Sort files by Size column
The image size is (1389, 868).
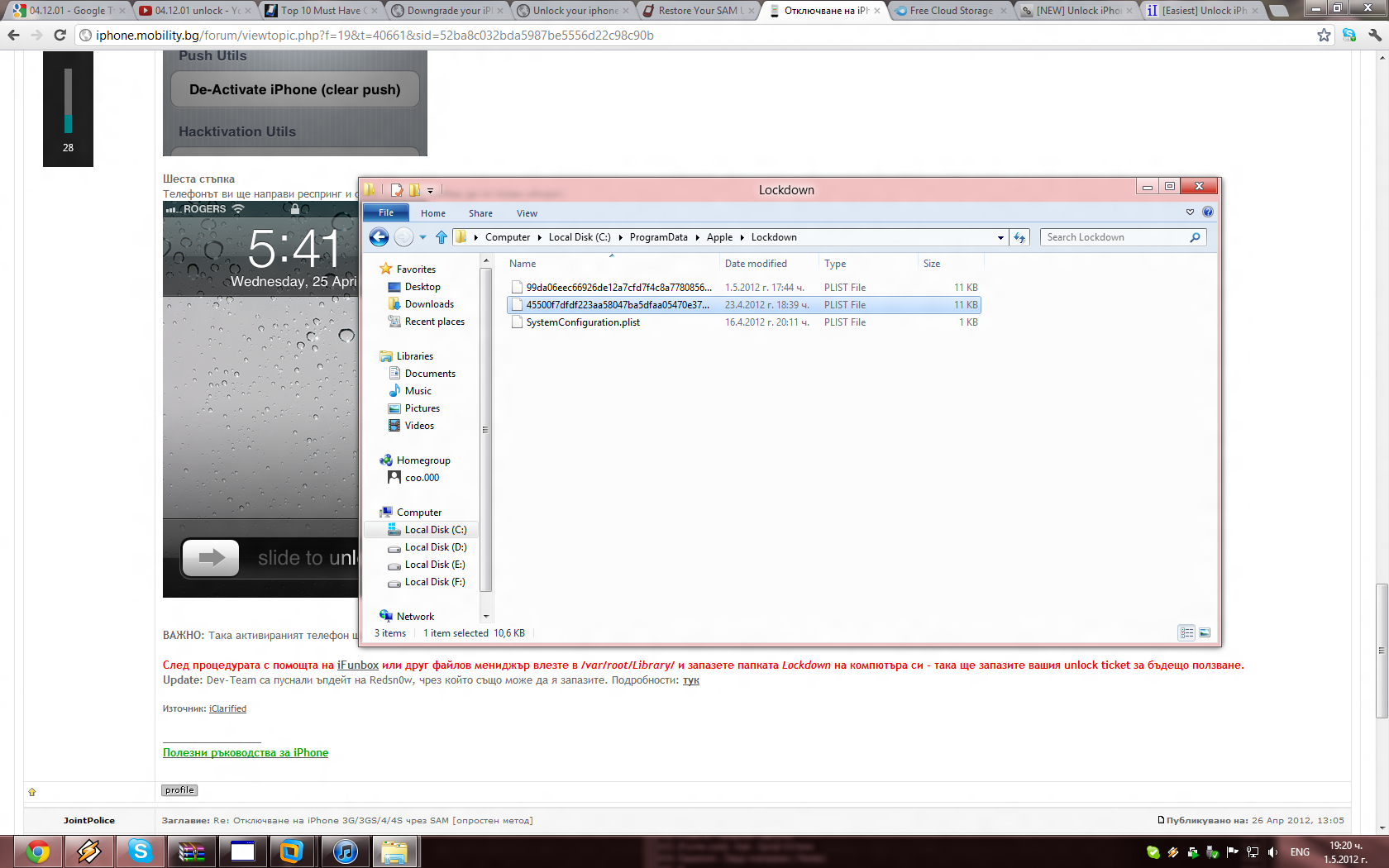tap(932, 264)
